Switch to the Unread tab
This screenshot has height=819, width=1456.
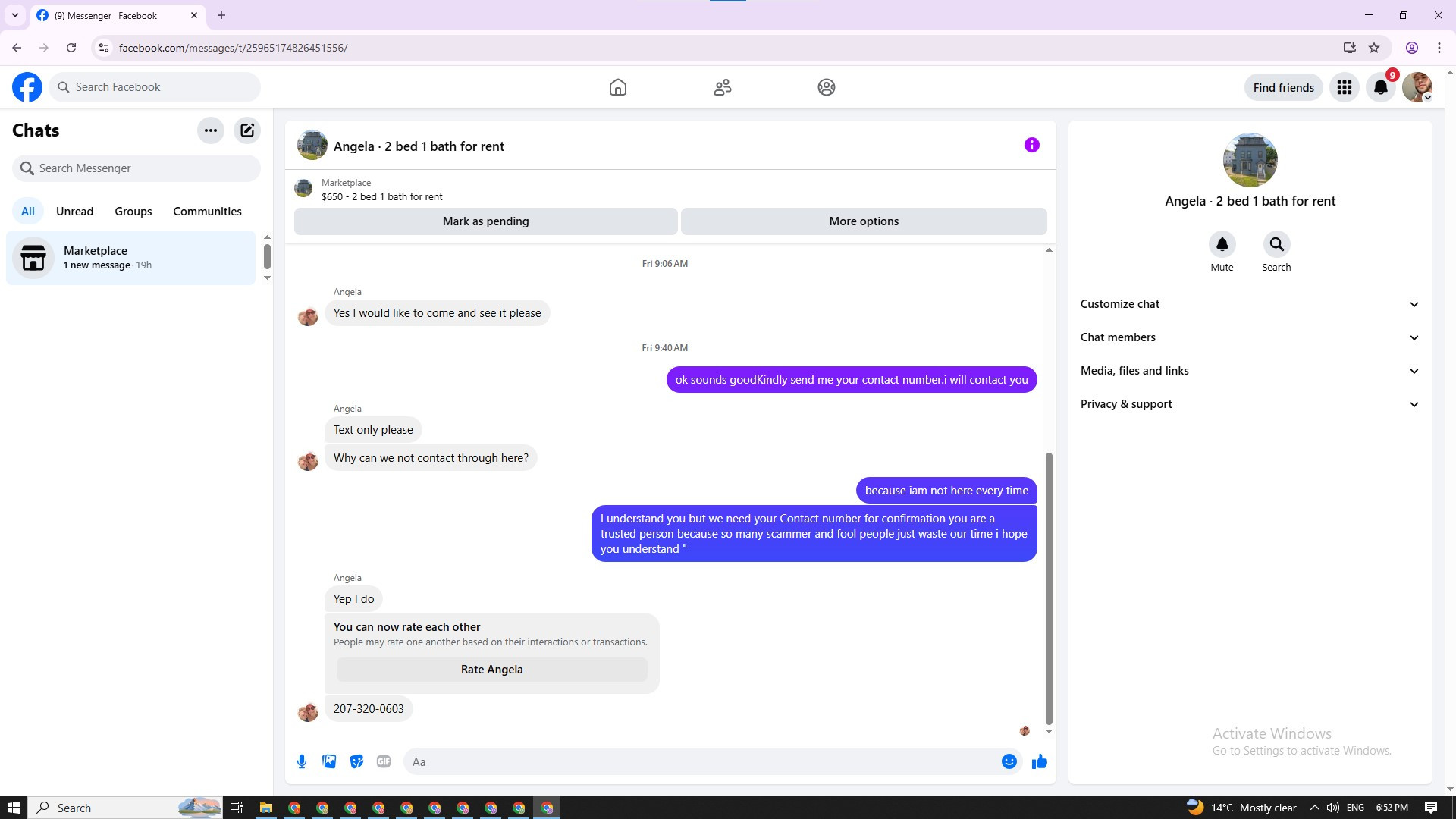tap(74, 212)
